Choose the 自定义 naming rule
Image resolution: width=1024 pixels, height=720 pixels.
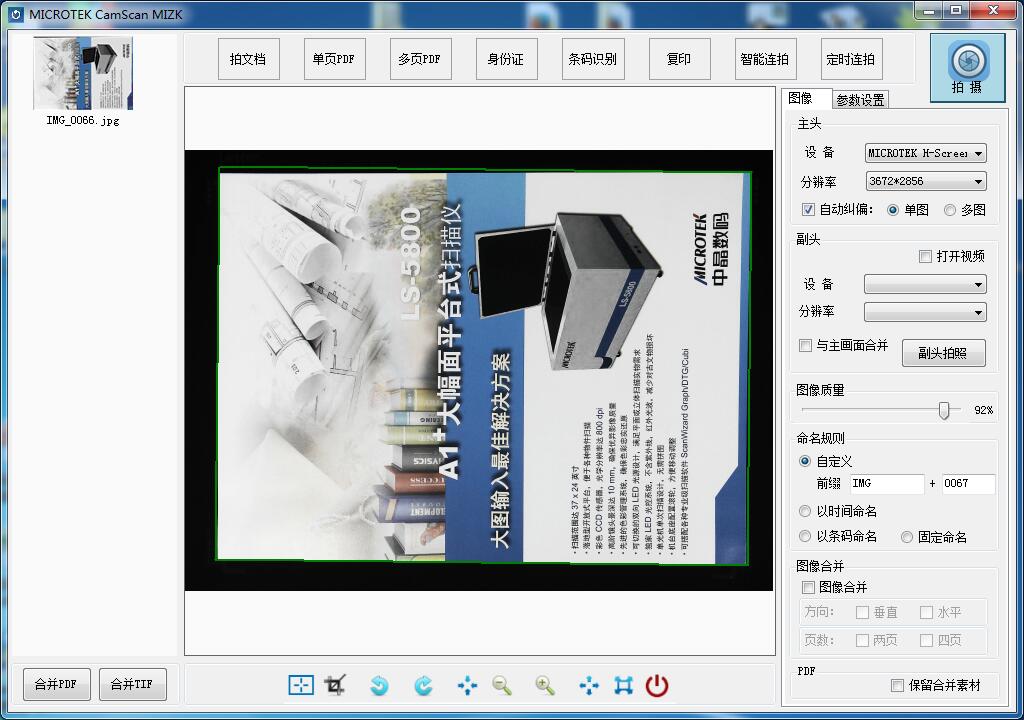(x=805, y=461)
